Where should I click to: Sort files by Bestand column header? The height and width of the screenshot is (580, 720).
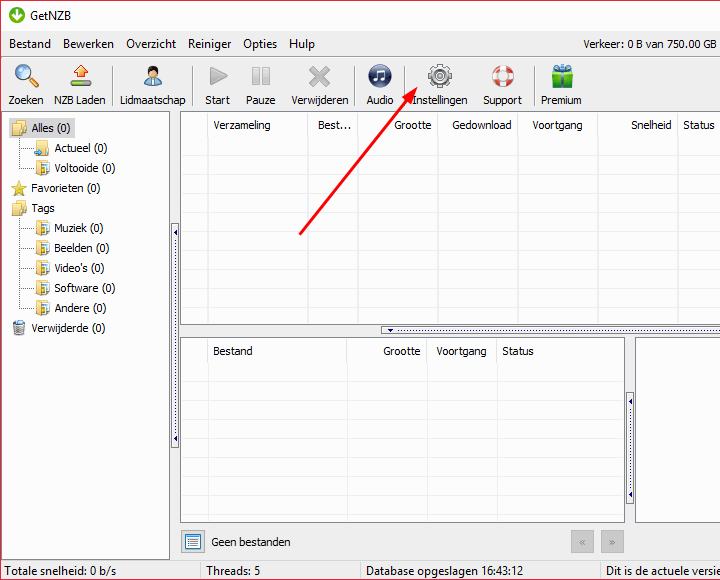coord(277,351)
